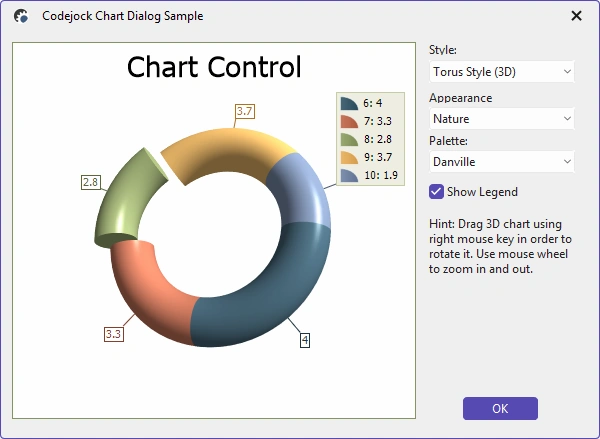Viewport: 600px width, 439px height.
Task: Click the orange-red legend swatch for 7: 3.3
Action: 349,121
